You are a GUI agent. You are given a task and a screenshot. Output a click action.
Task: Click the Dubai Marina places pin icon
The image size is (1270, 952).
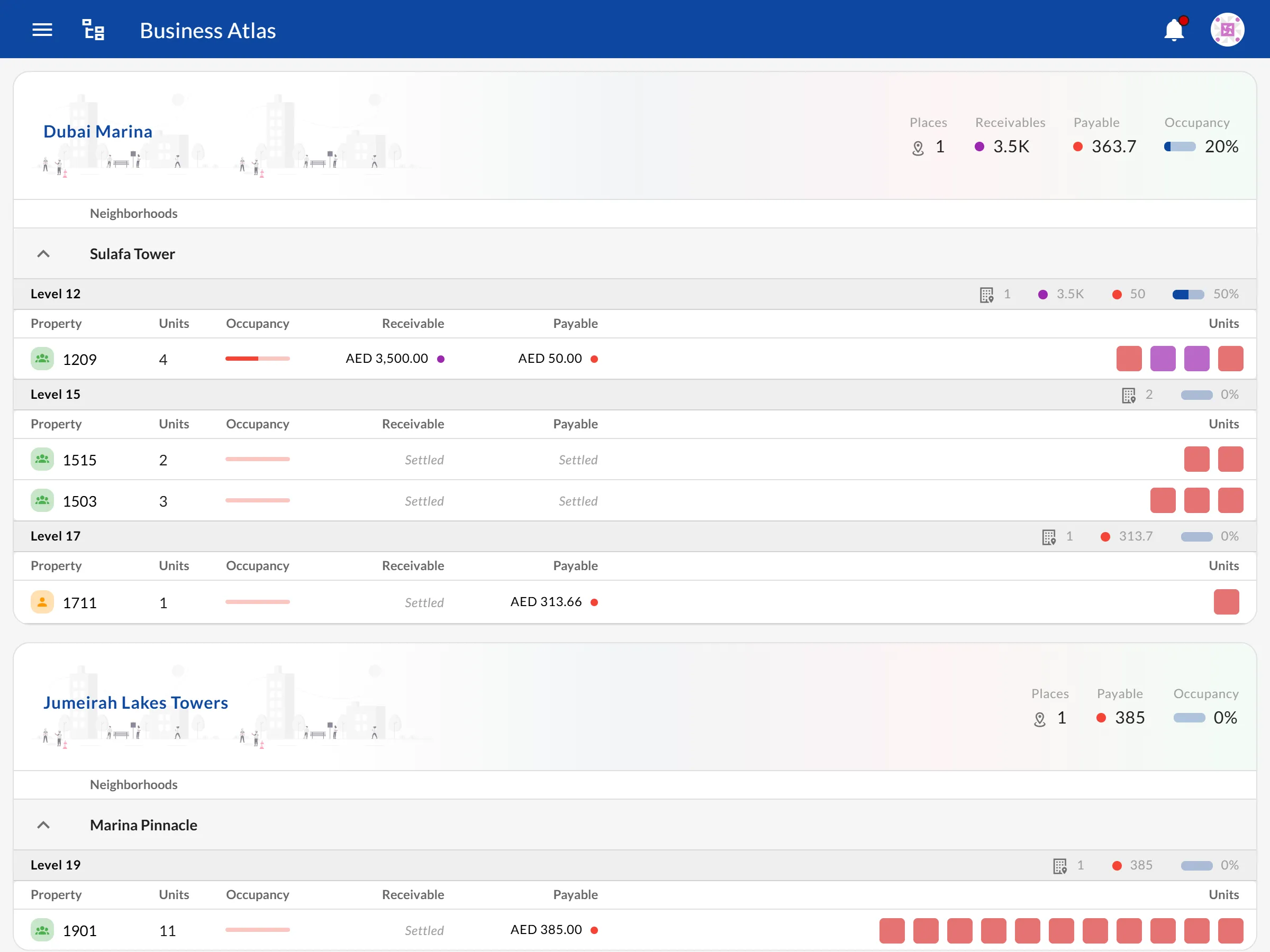[x=918, y=148]
